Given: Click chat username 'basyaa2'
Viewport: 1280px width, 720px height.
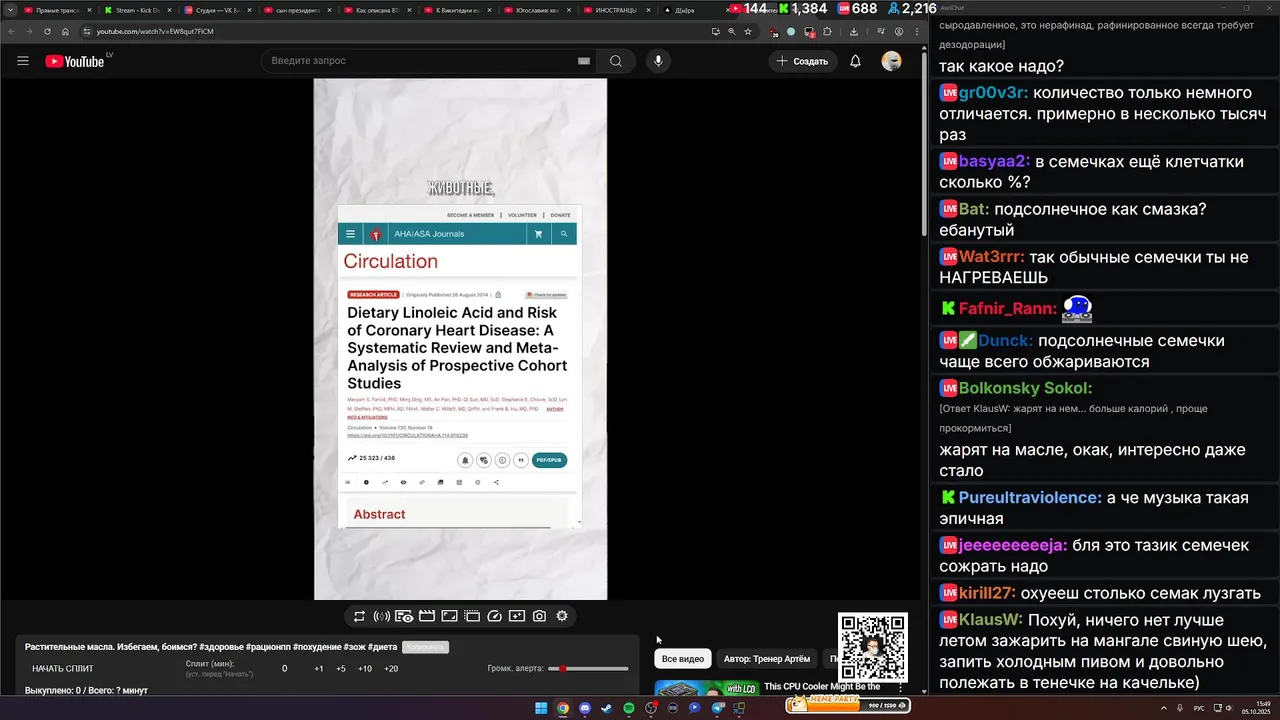Looking at the screenshot, I should pos(994,161).
